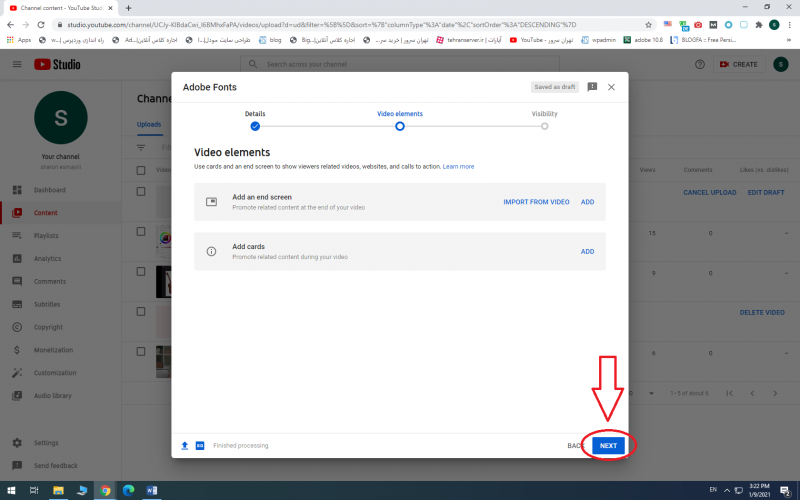This screenshot has width=800, height=500.
Task: Click IMPORT FROM VIDEO link
Action: click(x=536, y=202)
